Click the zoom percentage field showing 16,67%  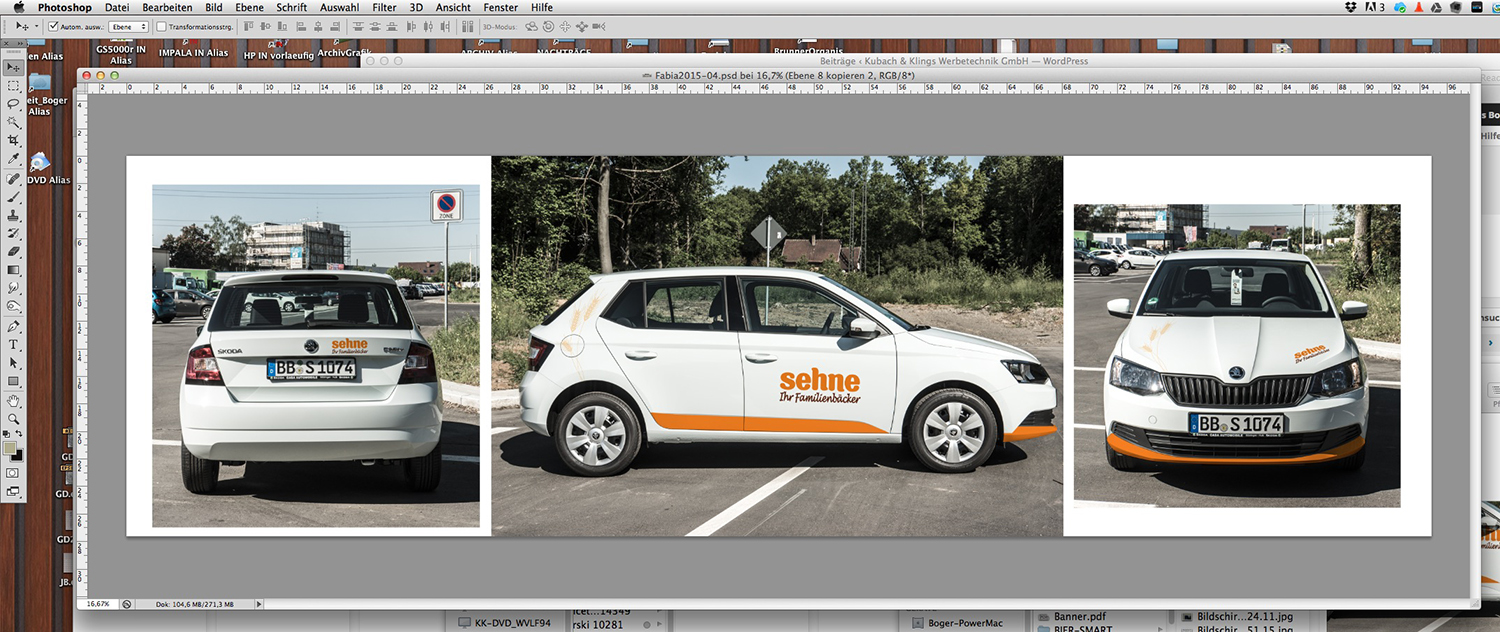tap(98, 604)
